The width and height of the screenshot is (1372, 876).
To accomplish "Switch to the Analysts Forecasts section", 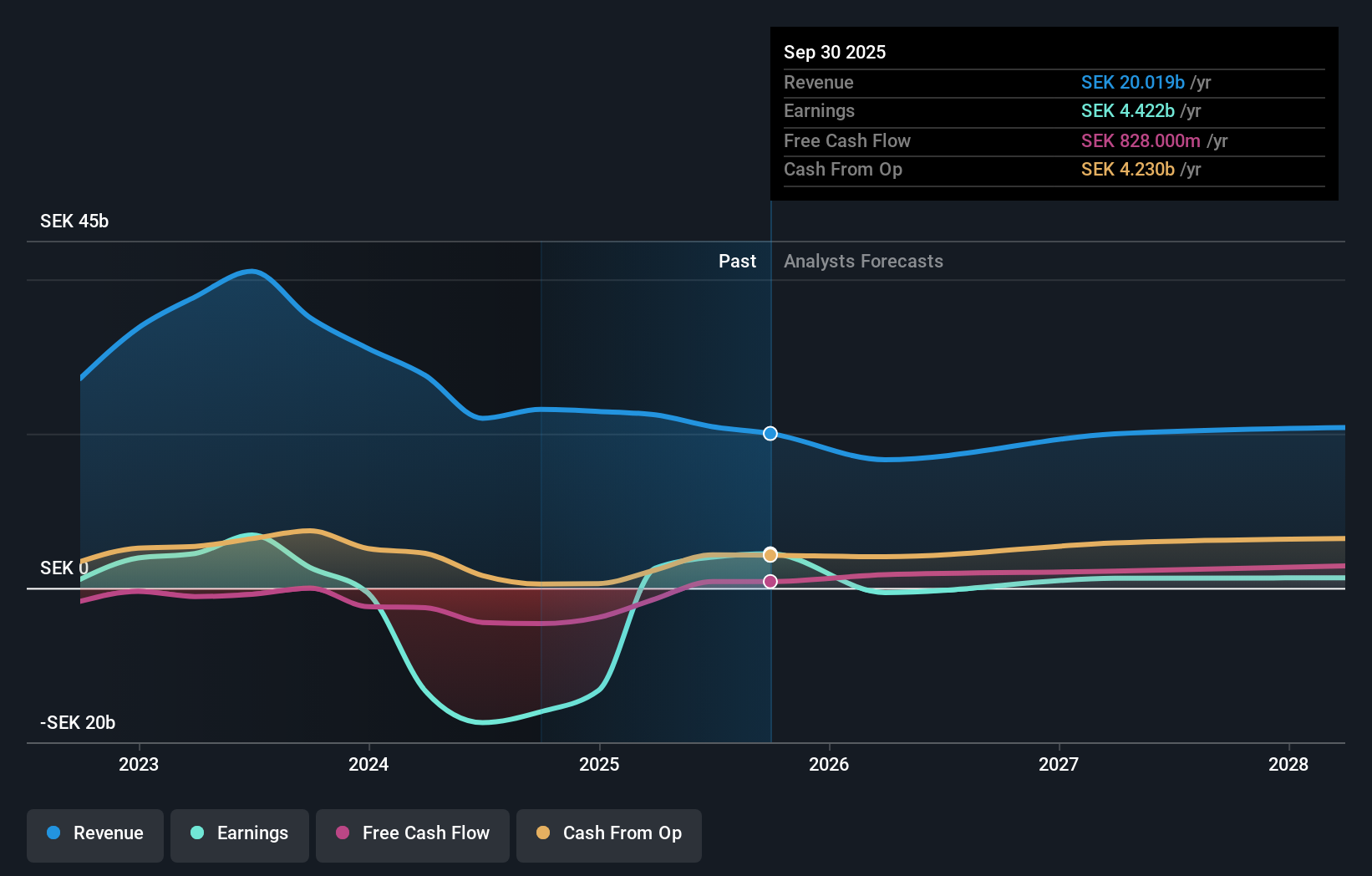I will tap(863, 261).
